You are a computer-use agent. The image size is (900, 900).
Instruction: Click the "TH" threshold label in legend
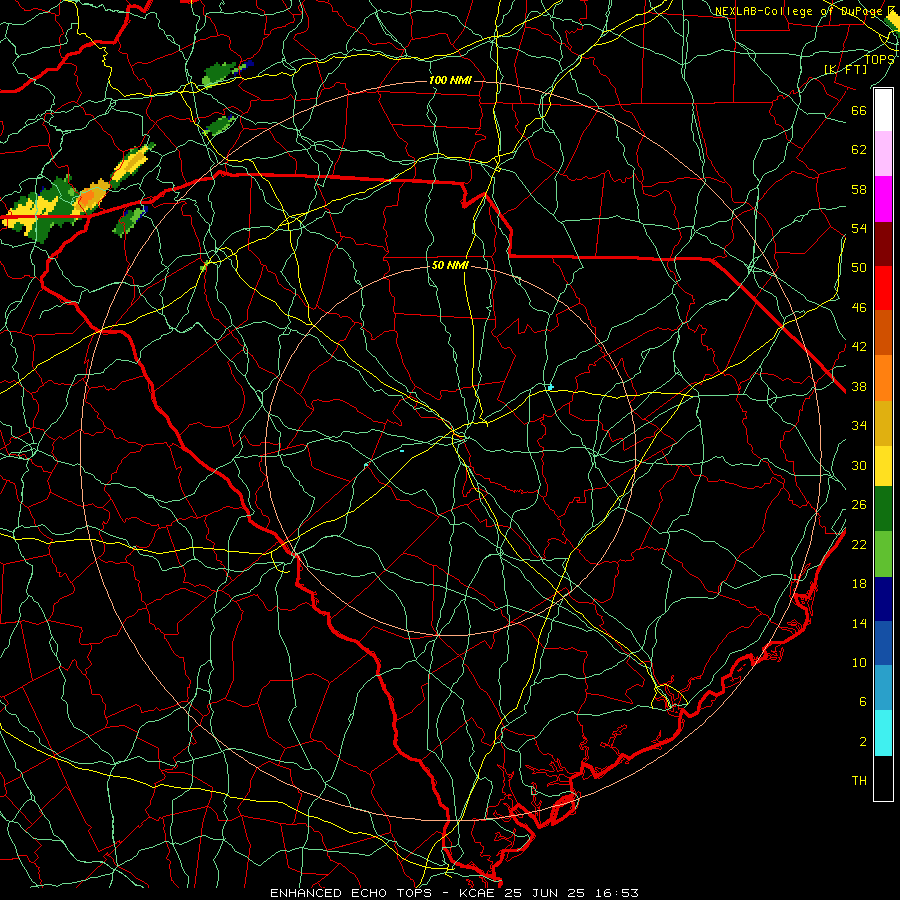[x=859, y=780]
